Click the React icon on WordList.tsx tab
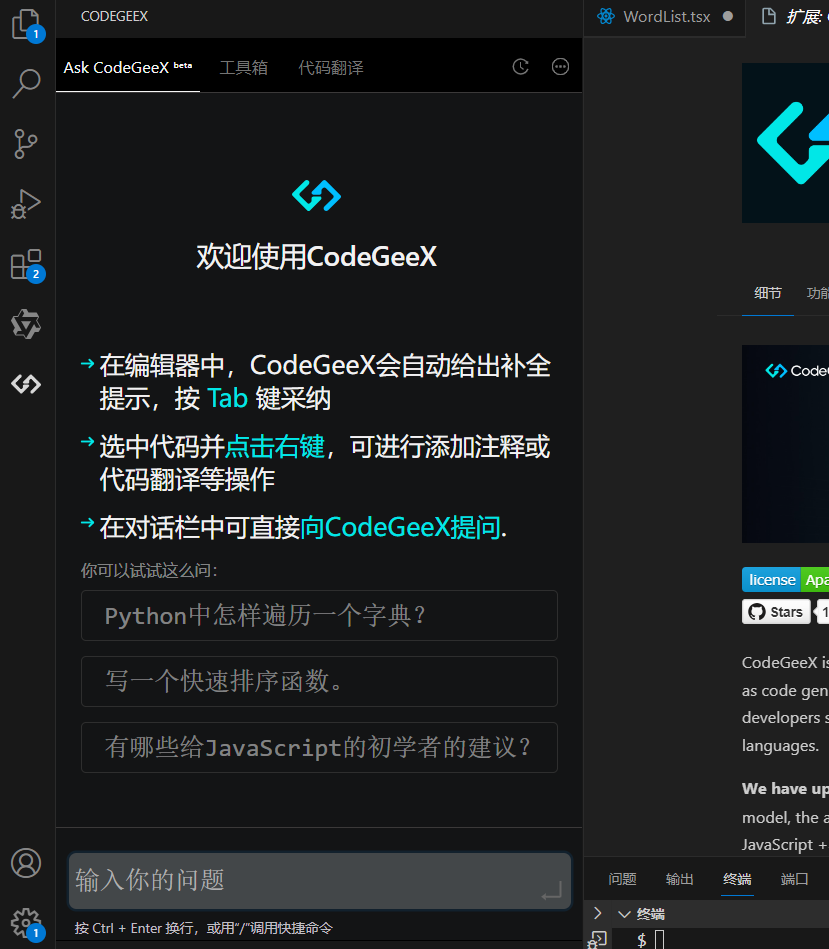 [x=606, y=16]
